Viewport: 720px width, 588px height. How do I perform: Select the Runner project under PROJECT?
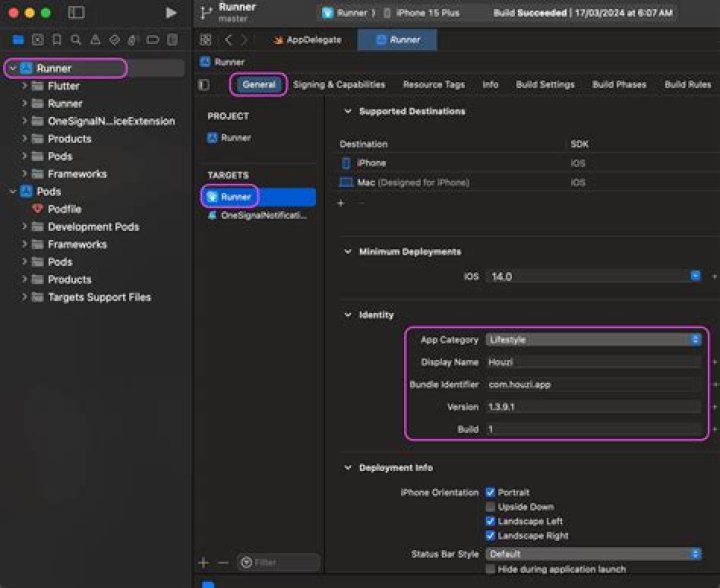tap(229, 138)
